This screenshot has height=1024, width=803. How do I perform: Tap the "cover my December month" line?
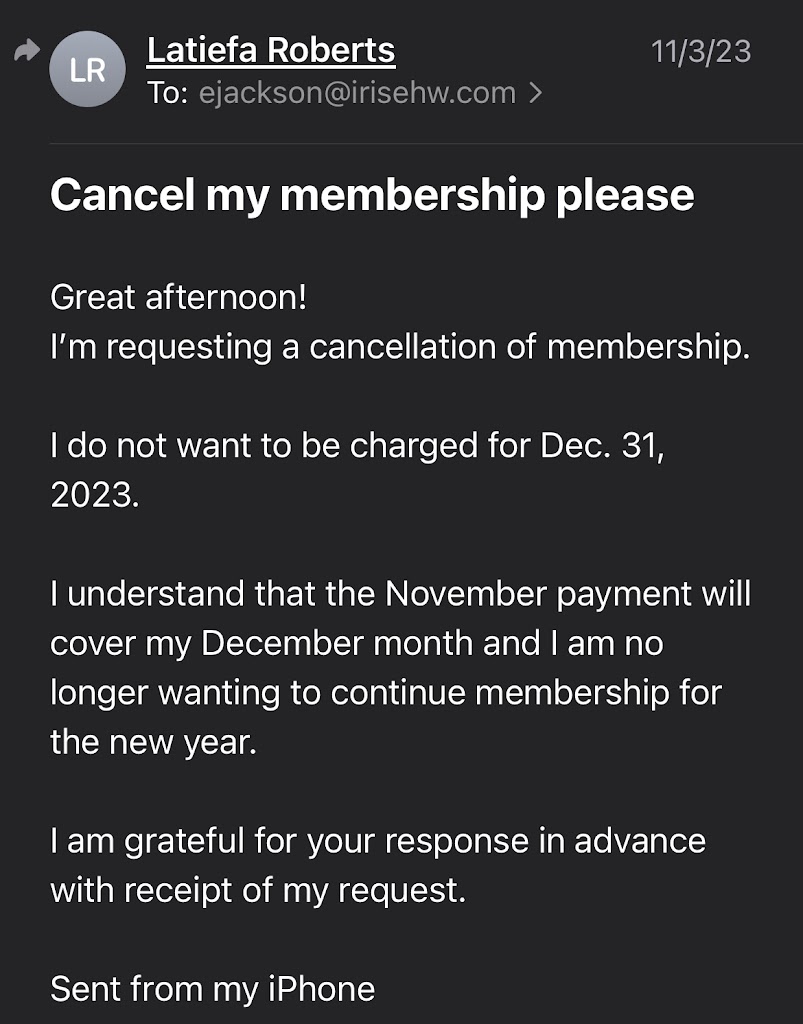tap(357, 643)
